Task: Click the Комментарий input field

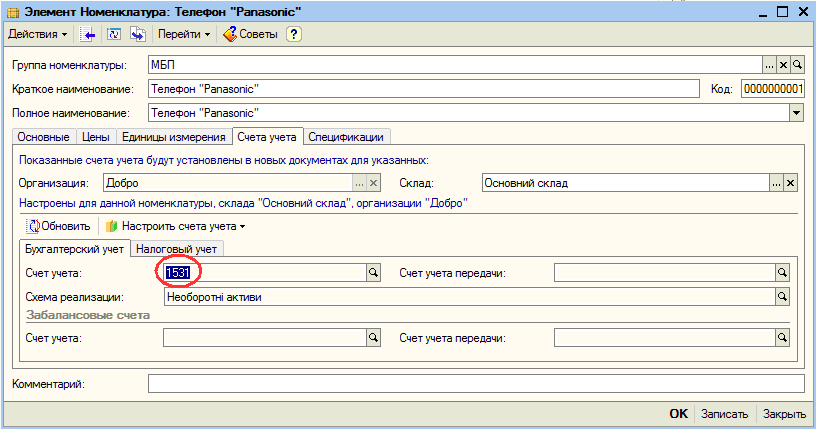Action: 476,384
